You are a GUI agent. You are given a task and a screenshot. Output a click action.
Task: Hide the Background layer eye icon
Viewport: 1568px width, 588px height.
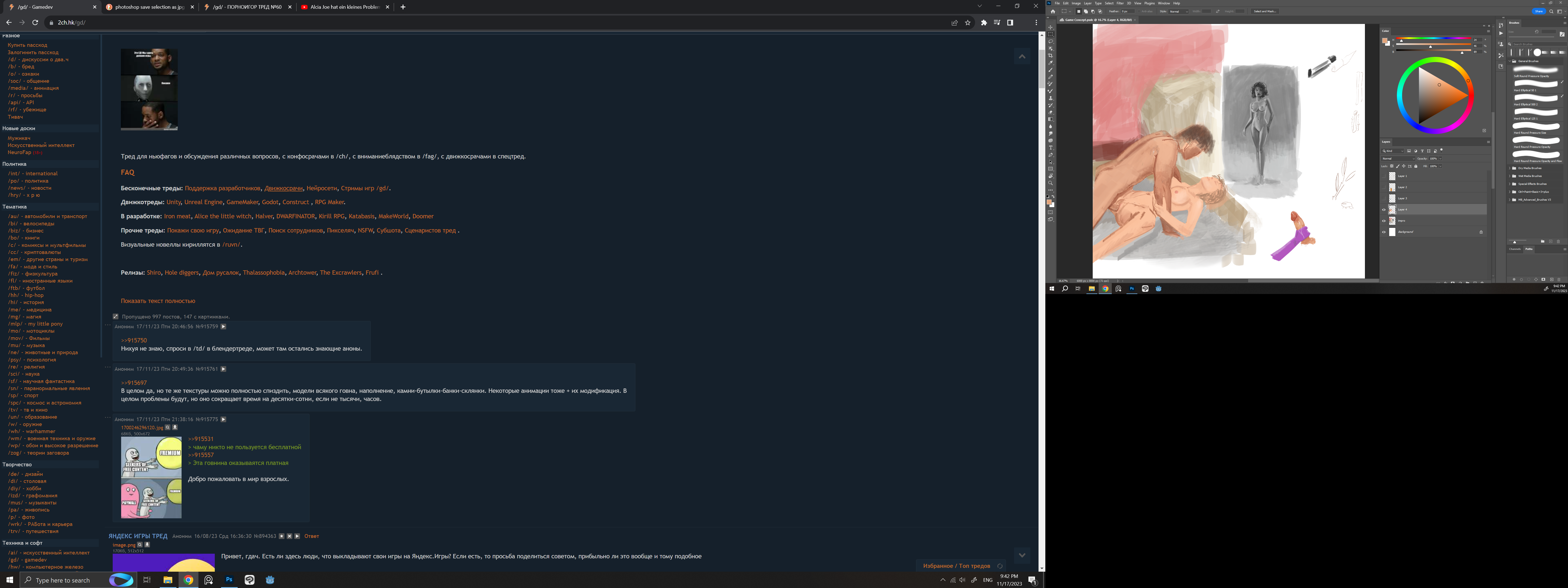point(1383,232)
